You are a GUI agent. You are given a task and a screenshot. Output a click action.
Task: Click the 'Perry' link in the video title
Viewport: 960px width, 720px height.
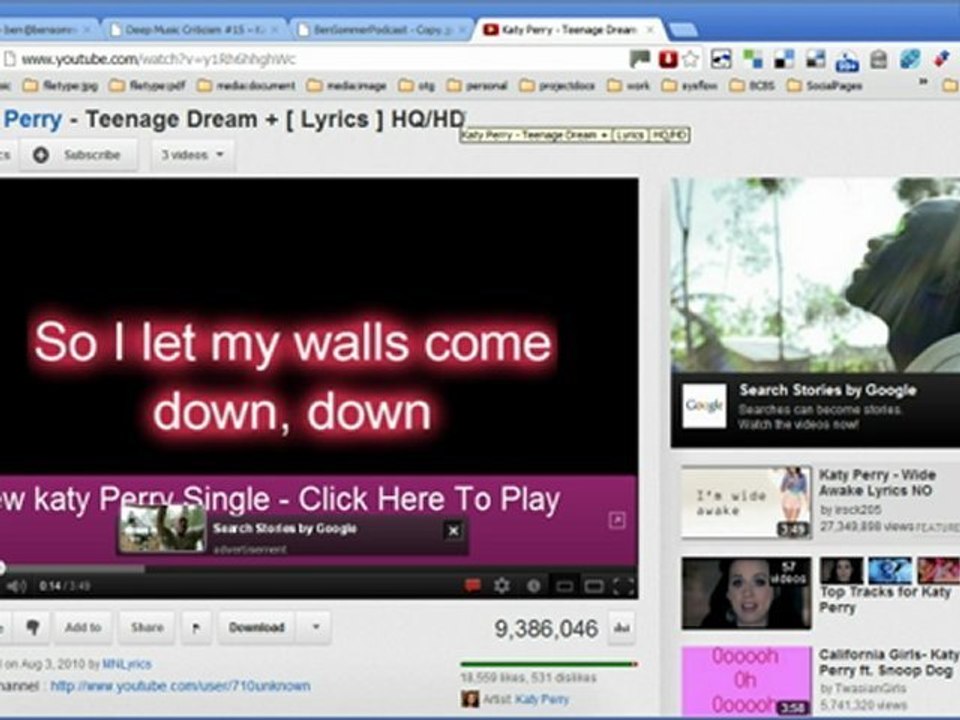click(33, 119)
